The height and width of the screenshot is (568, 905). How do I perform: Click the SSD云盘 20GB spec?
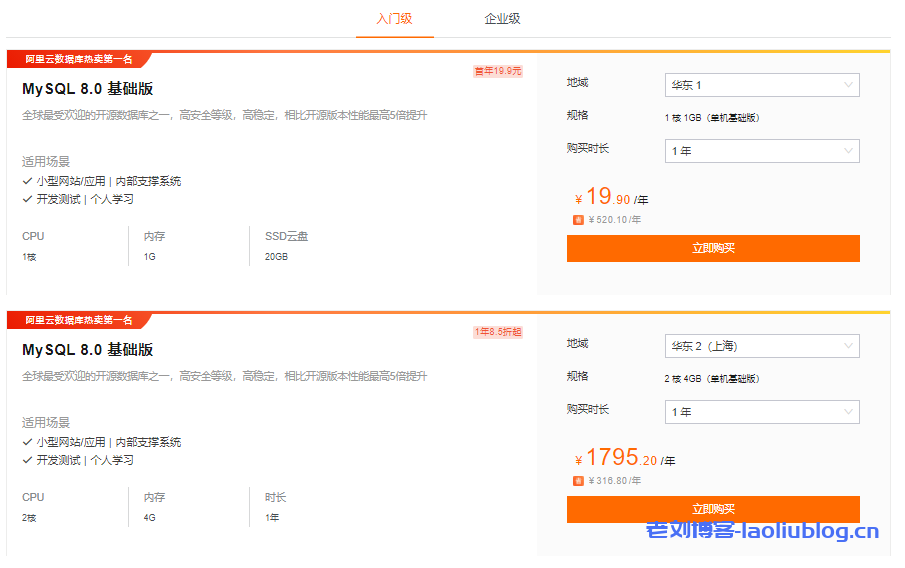pyautogui.click(x=286, y=246)
